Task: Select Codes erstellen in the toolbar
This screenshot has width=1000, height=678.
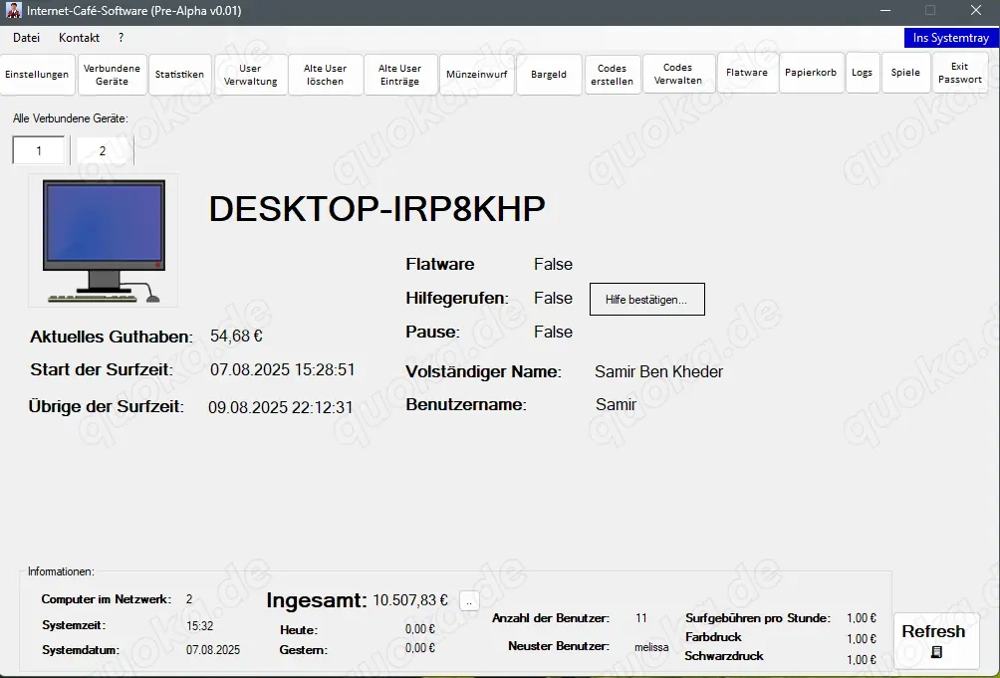Action: pyautogui.click(x=613, y=73)
